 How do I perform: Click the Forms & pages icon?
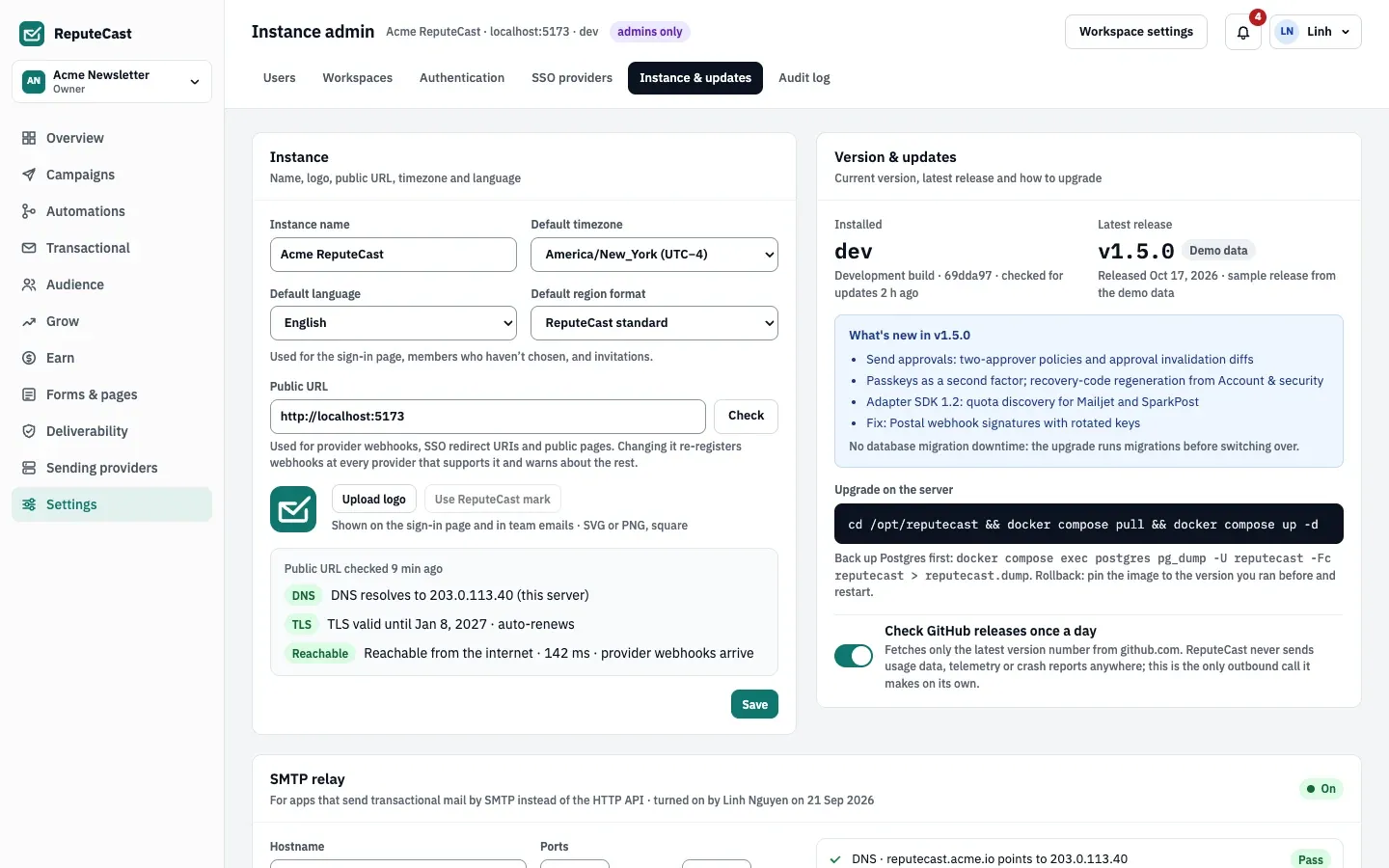[x=29, y=394]
